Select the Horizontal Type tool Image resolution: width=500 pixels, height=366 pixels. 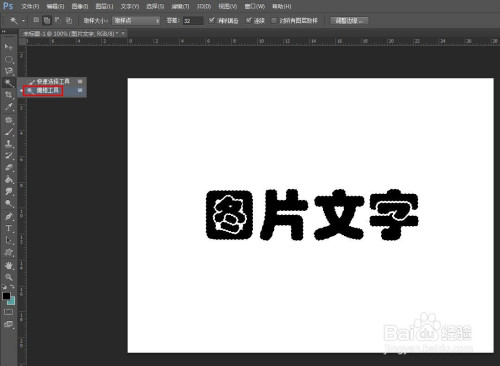9,228
